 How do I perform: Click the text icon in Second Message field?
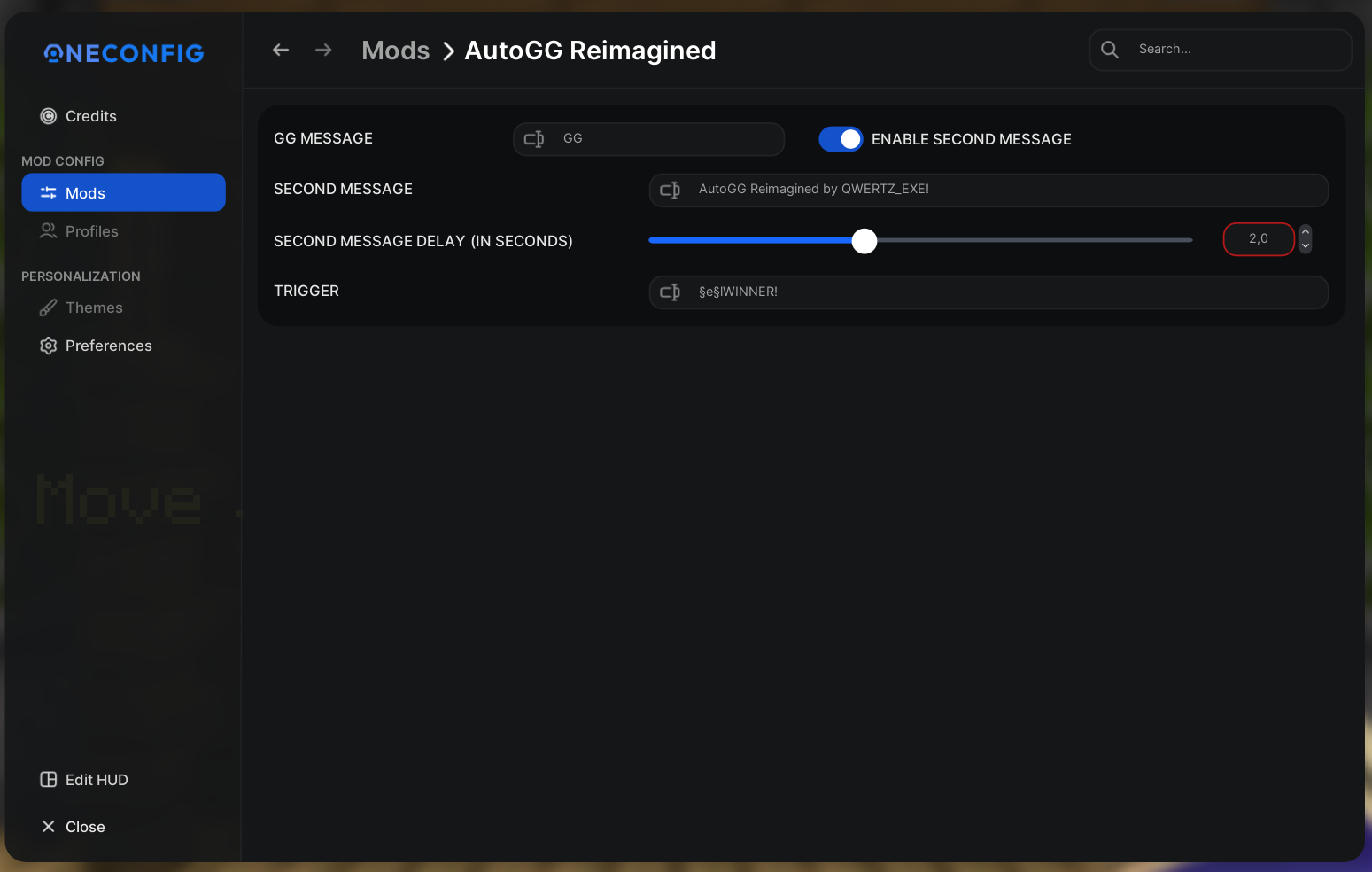[x=670, y=190]
